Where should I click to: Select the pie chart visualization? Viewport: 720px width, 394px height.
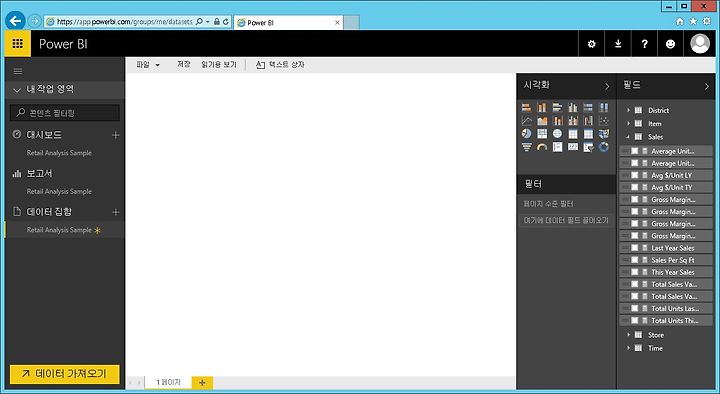[527, 134]
